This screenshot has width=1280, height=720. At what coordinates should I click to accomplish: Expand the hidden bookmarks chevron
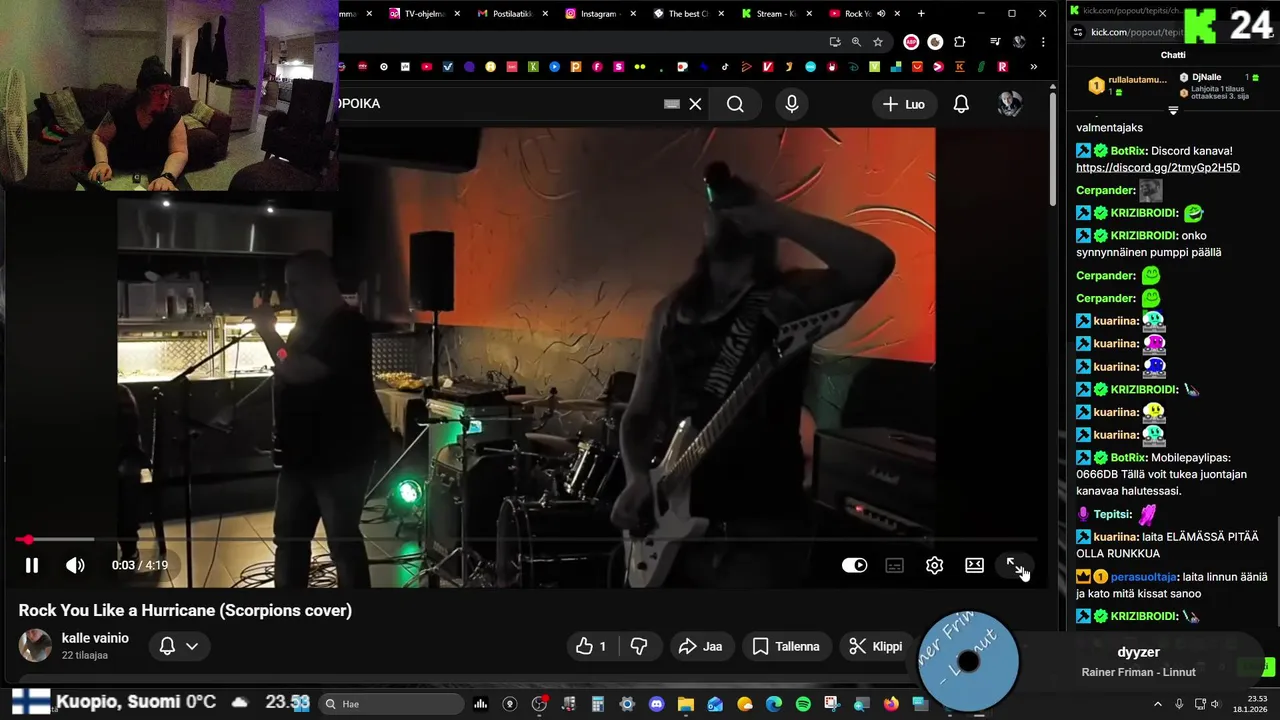pyautogui.click(x=1033, y=67)
